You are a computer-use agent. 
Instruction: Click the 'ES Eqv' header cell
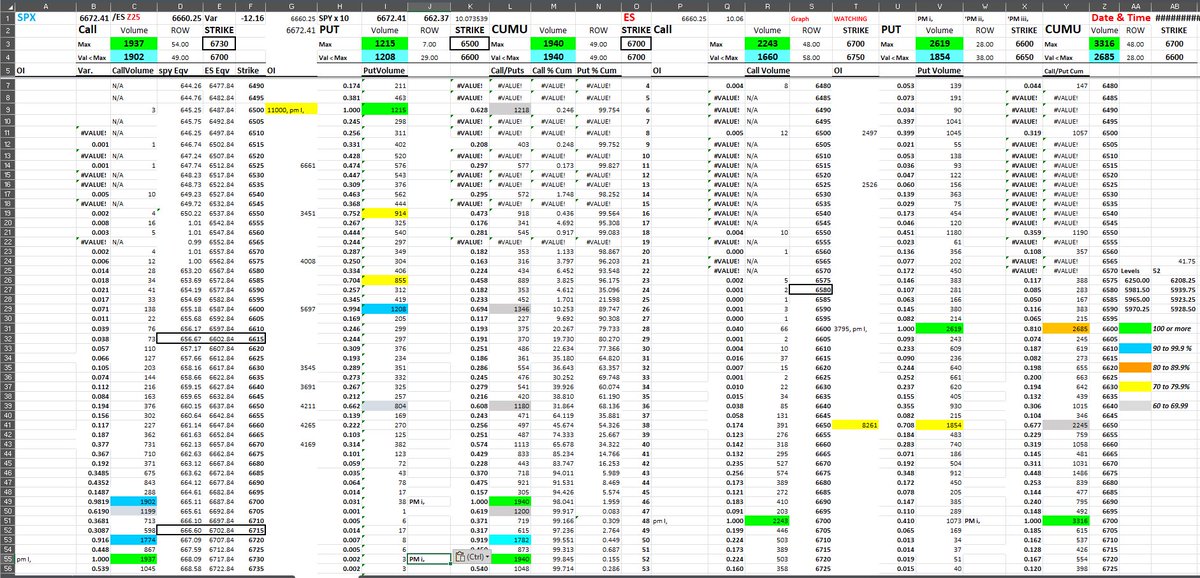[221, 71]
